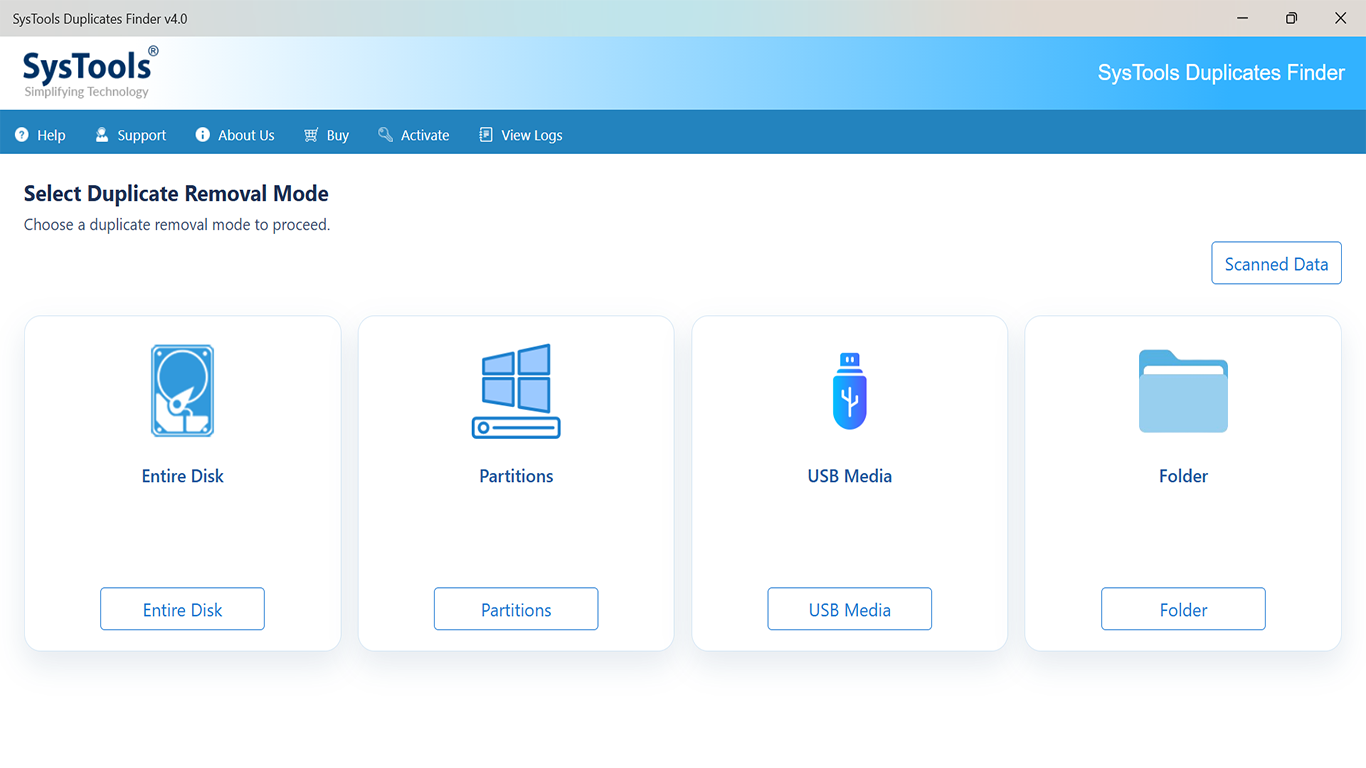The width and height of the screenshot is (1366, 768).
Task: Click the About Us info icon
Action: pyautogui.click(x=203, y=135)
